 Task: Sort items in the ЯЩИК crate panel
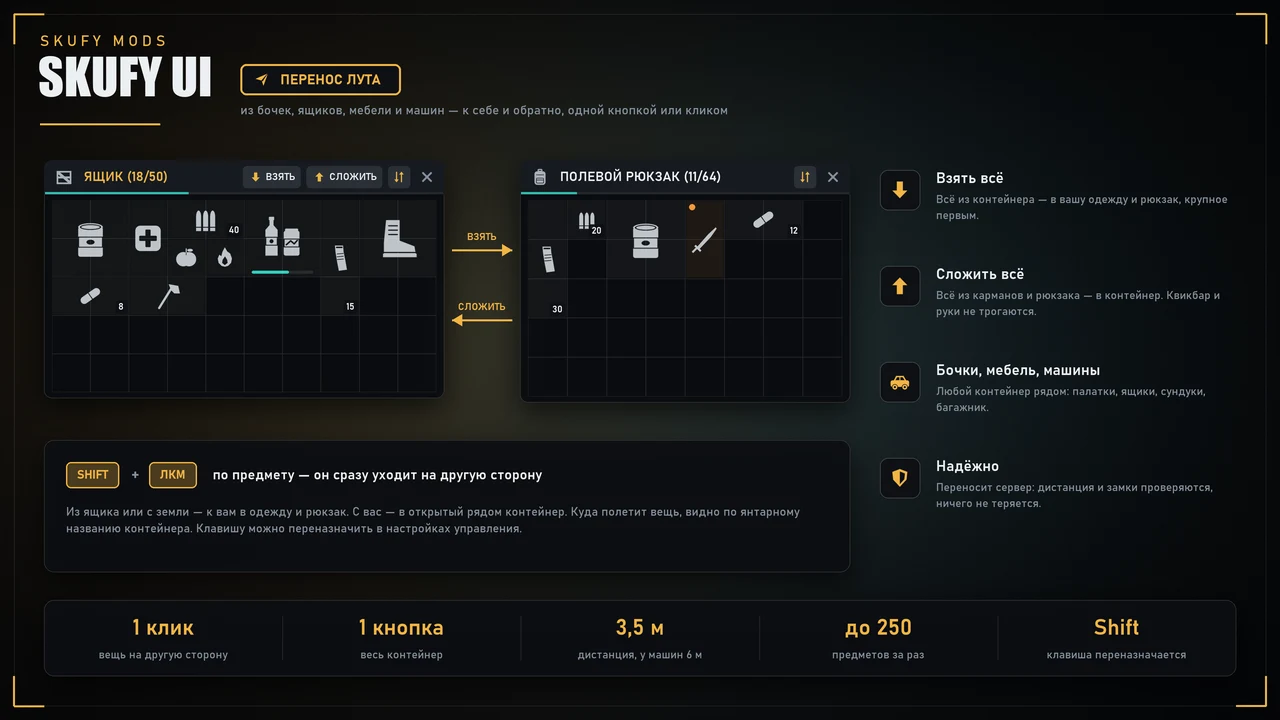[x=399, y=177]
